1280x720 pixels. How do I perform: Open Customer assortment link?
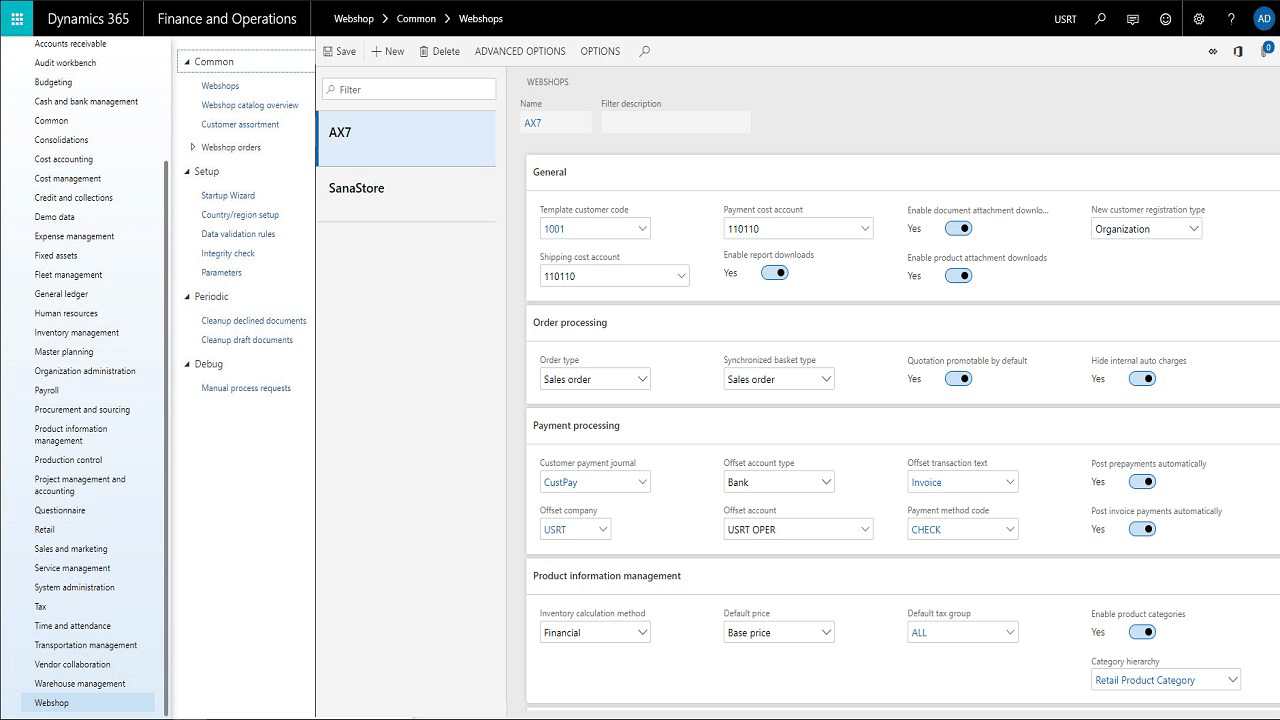pos(240,125)
